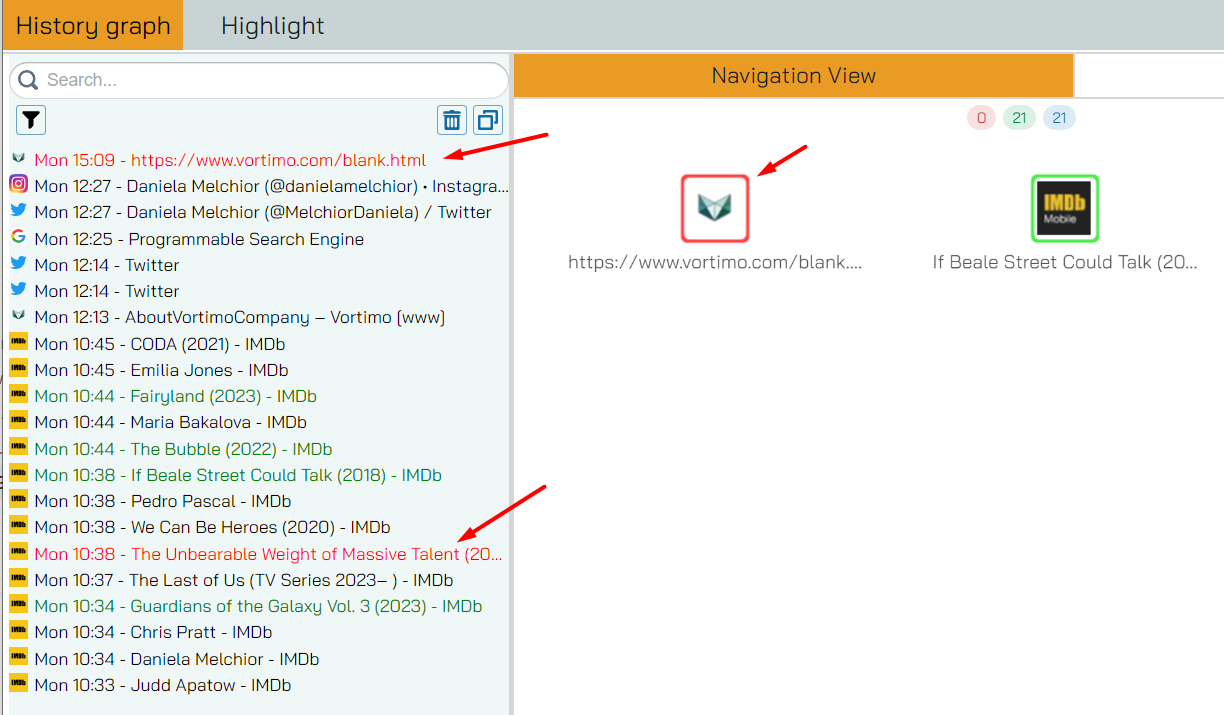The image size is (1224, 715).
Task: Click IMDb icon beside Unbearable Weight entry
Action: pyautogui.click(x=18, y=552)
